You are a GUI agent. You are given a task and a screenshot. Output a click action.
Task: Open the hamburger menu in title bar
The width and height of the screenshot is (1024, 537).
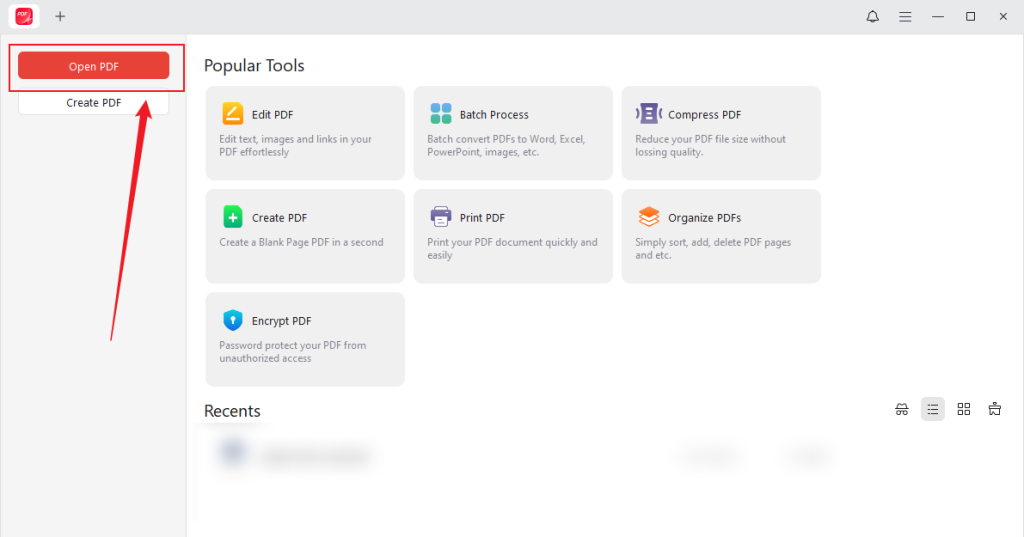[905, 17]
